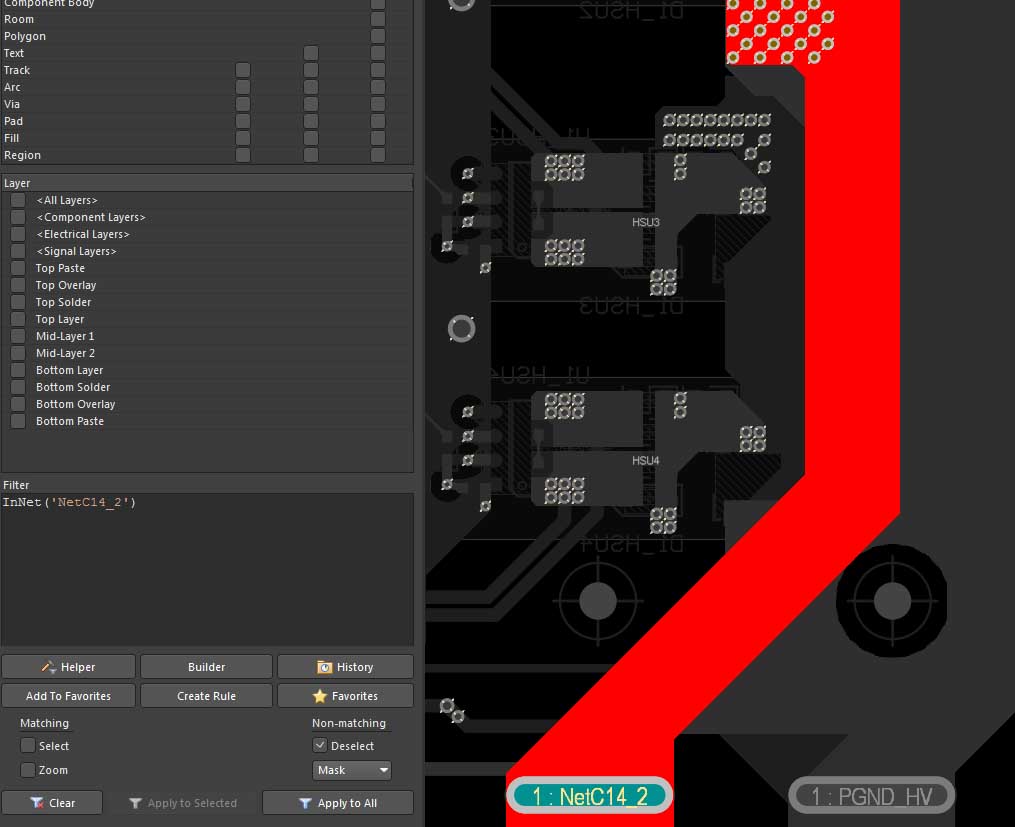The height and width of the screenshot is (827, 1015).
Task: Enable the Zoom matching checkbox
Action: pyautogui.click(x=28, y=770)
